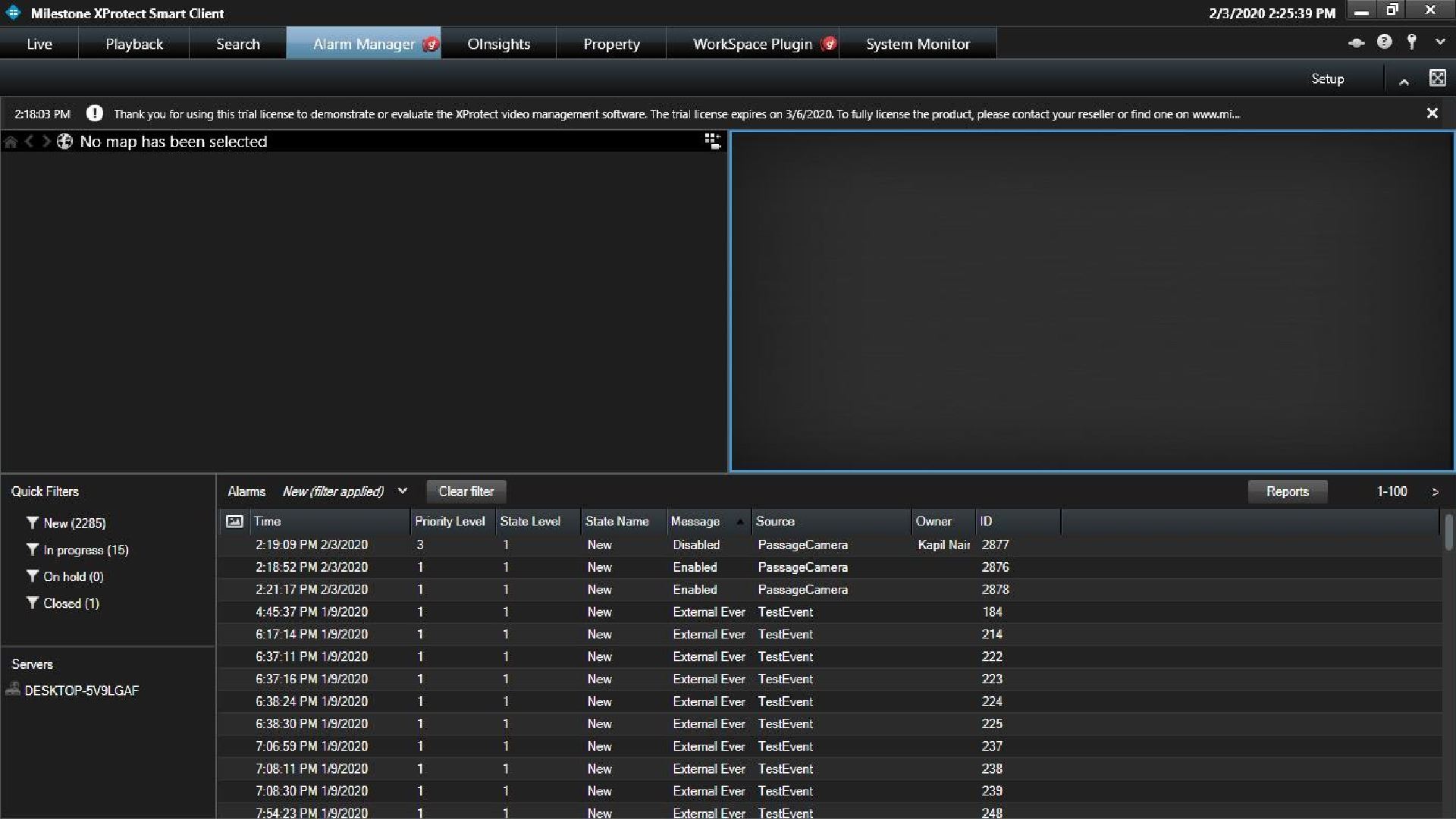Switch to the Playback tab
Image resolution: width=1456 pixels, height=819 pixels.
coord(134,44)
